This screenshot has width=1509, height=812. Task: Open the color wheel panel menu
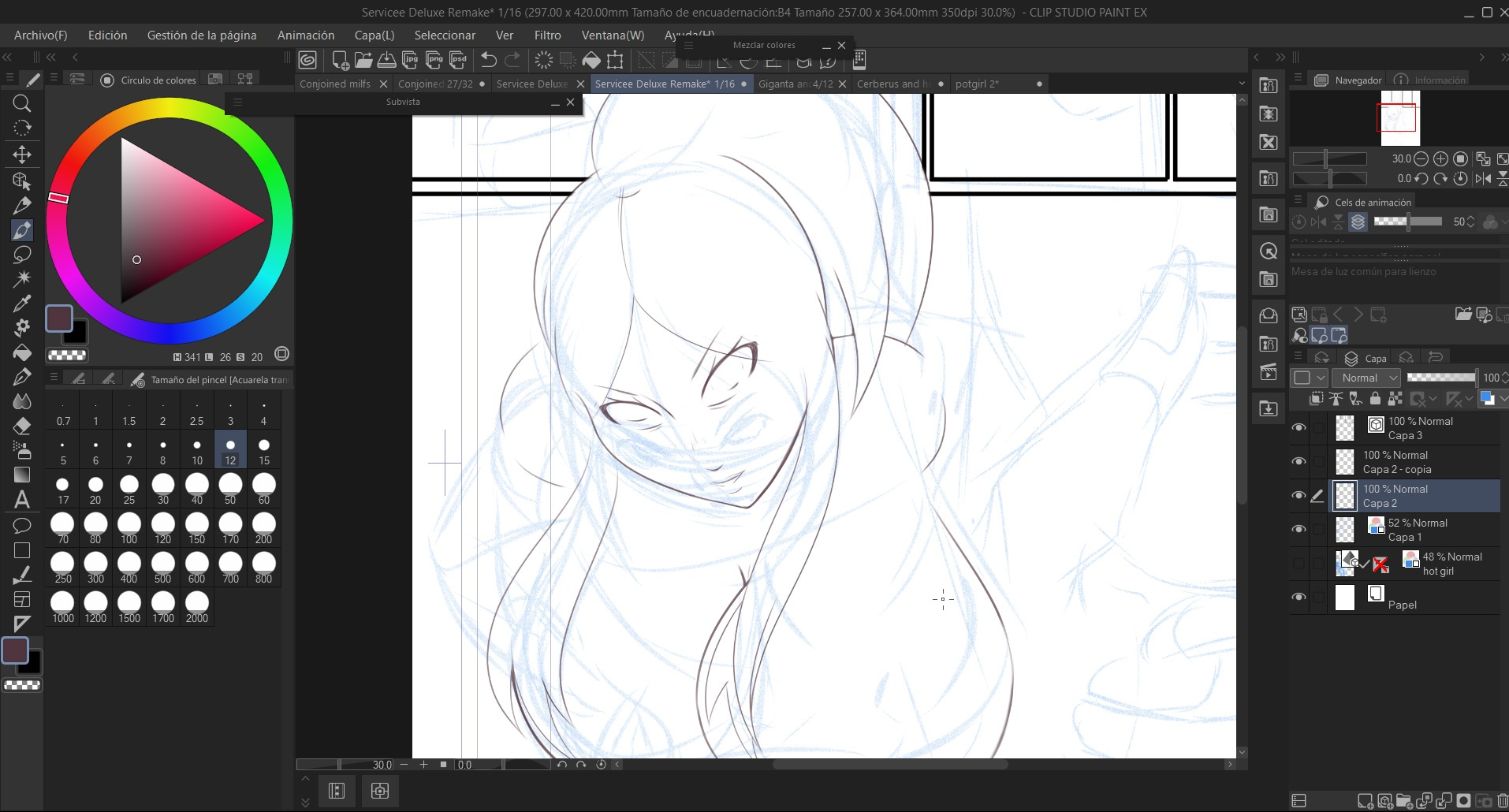point(54,79)
